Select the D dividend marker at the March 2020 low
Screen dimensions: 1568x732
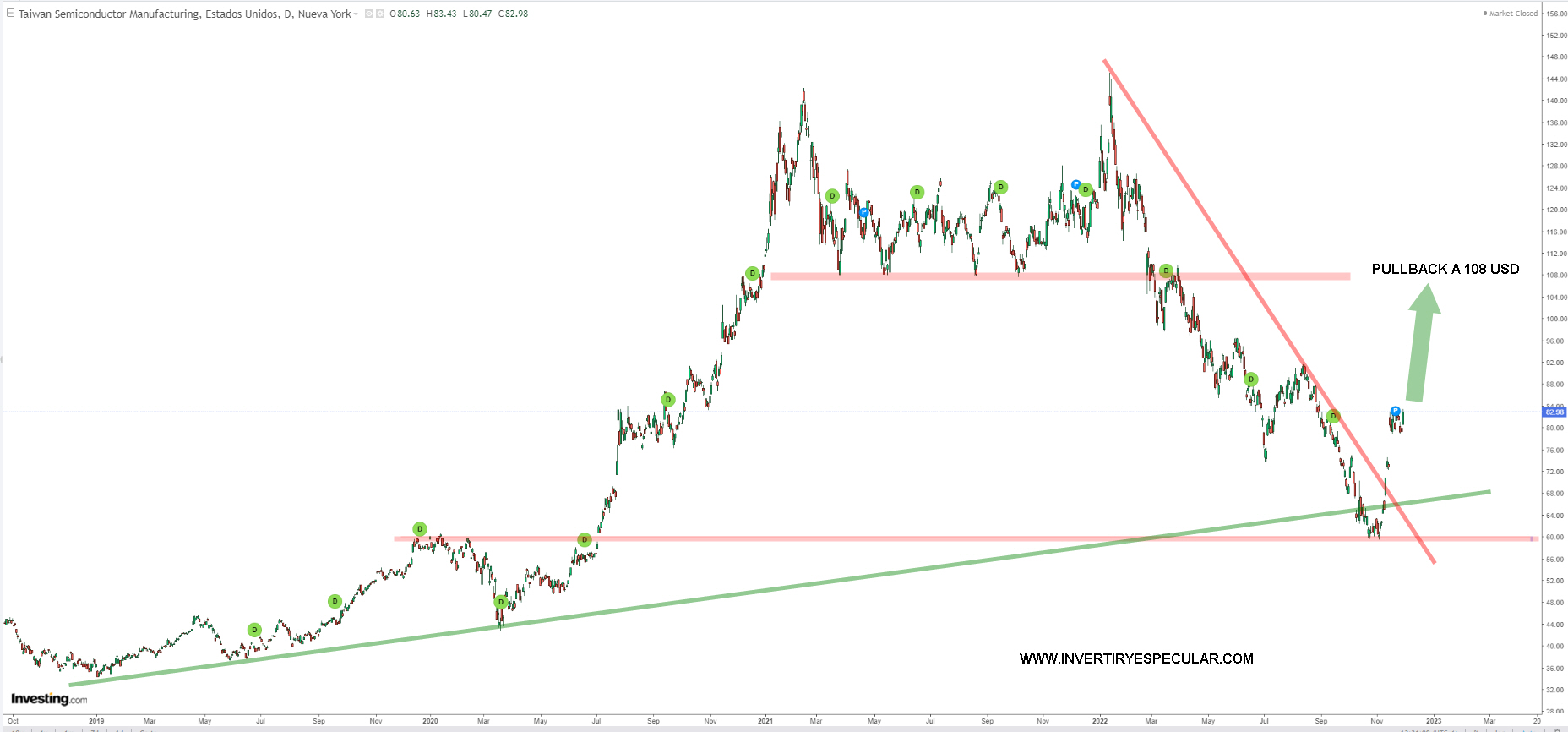point(500,602)
